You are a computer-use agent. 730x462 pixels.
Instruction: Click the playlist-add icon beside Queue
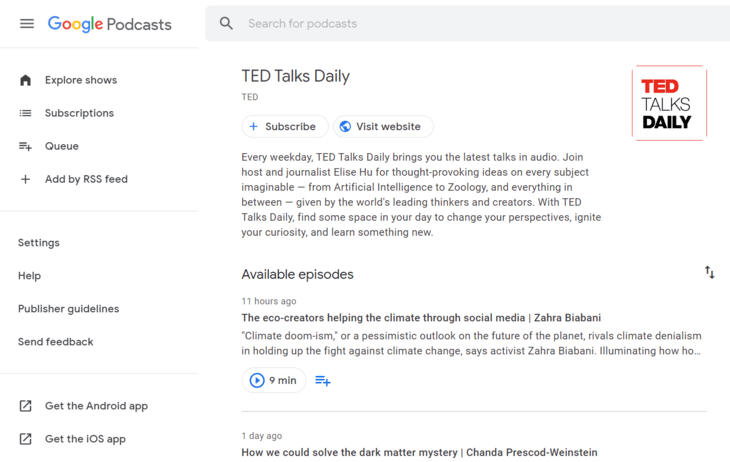26,146
